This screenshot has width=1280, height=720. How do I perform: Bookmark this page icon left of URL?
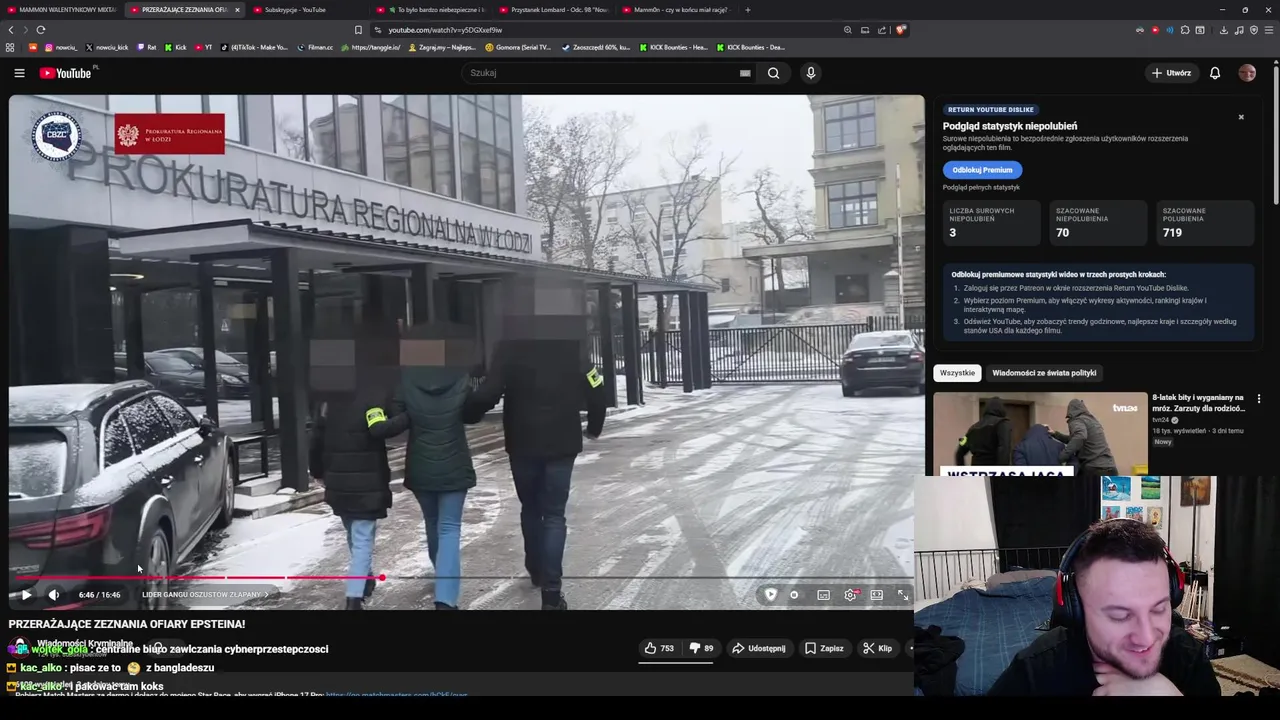point(358,30)
